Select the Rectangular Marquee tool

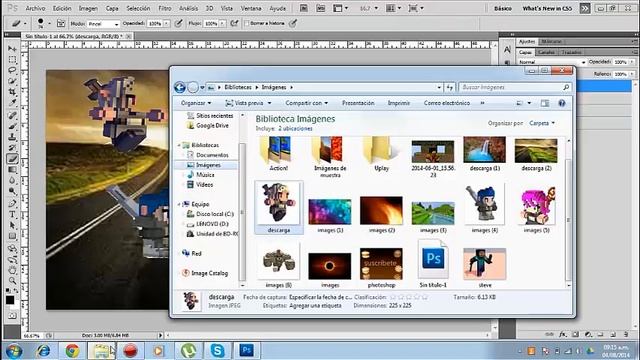coord(12,60)
